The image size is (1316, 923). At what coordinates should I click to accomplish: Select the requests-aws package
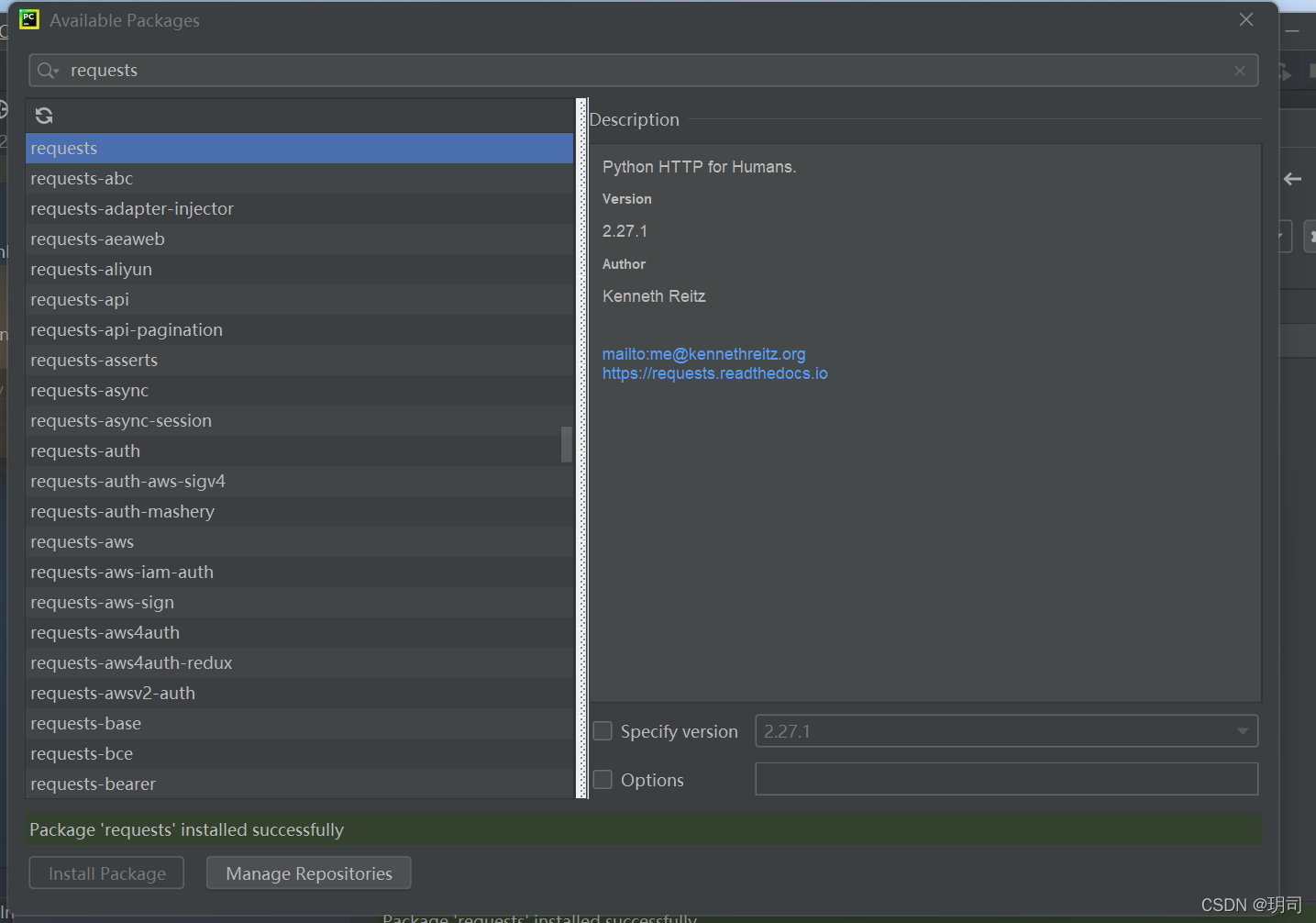[x=299, y=542]
